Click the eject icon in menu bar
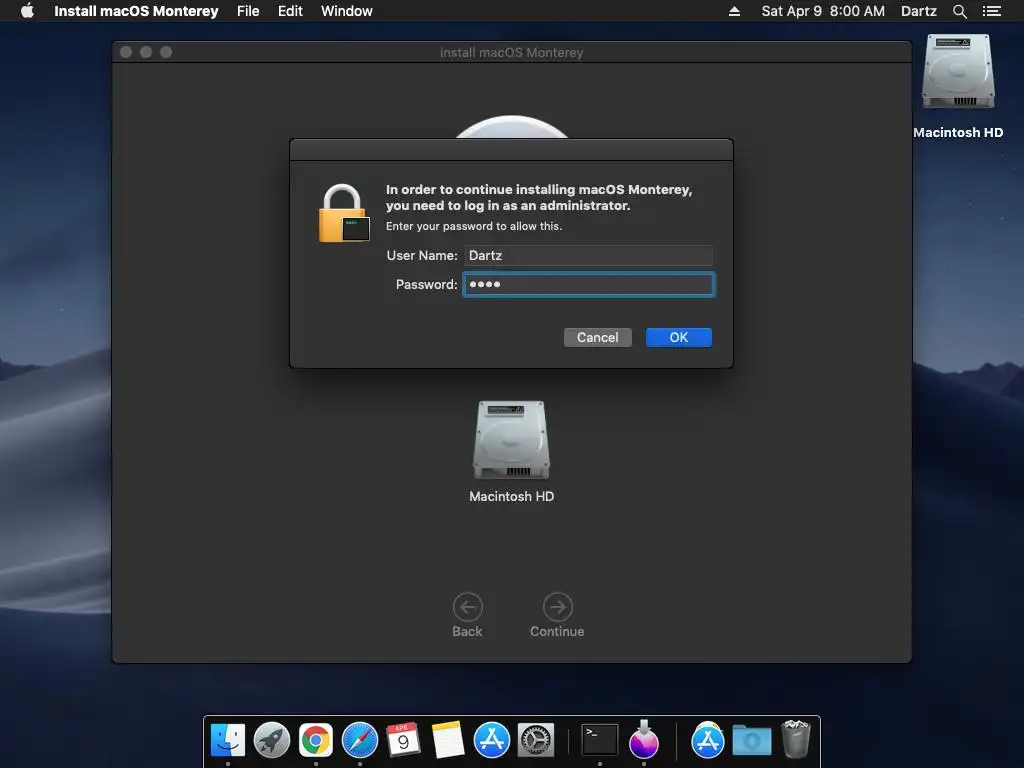Screen dimensions: 1024x768 pos(734,11)
